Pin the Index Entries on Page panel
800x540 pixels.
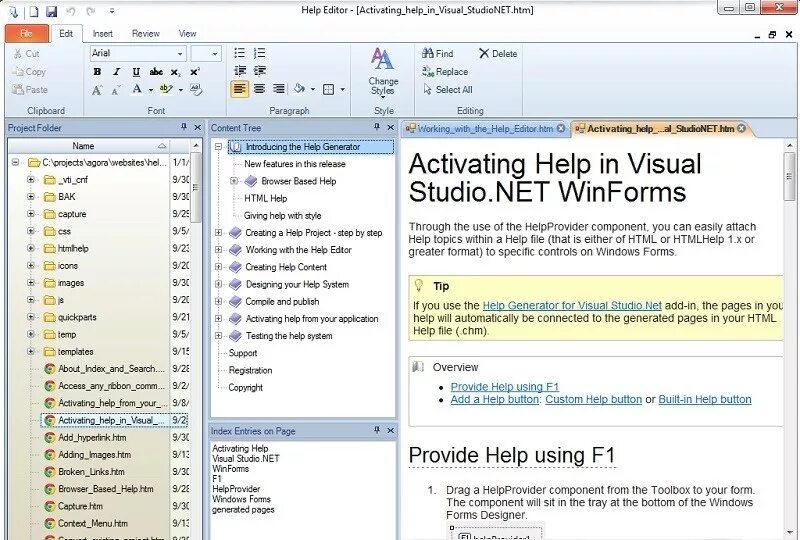tap(377, 430)
